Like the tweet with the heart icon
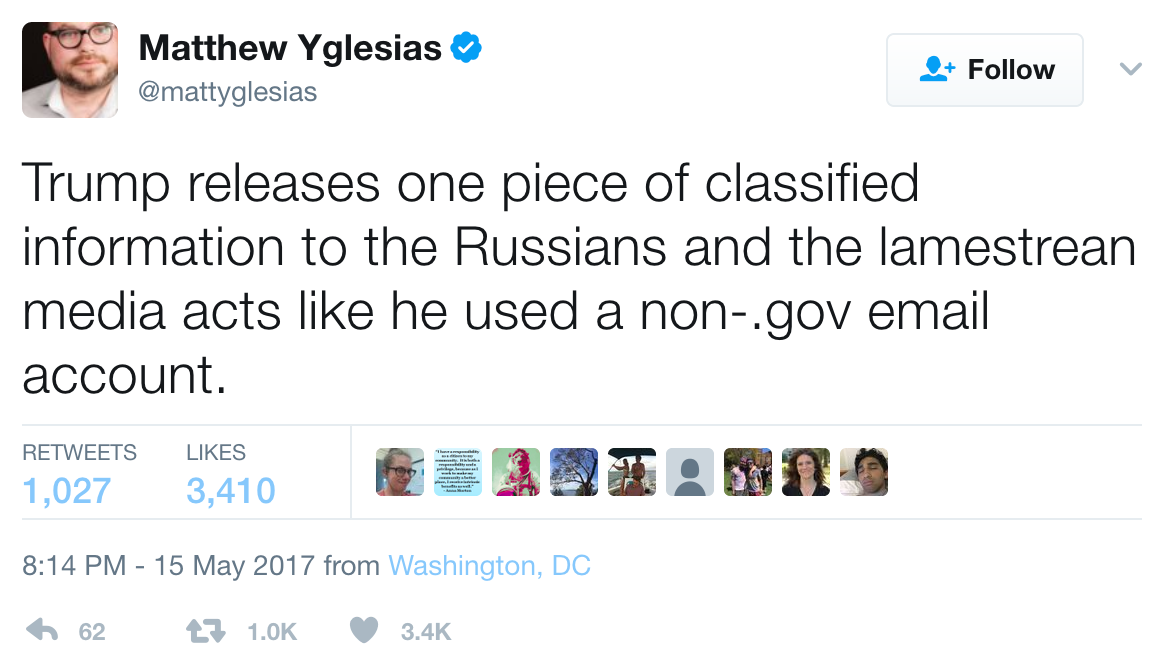Image resolution: width=1174 pixels, height=668 pixels. (365, 630)
